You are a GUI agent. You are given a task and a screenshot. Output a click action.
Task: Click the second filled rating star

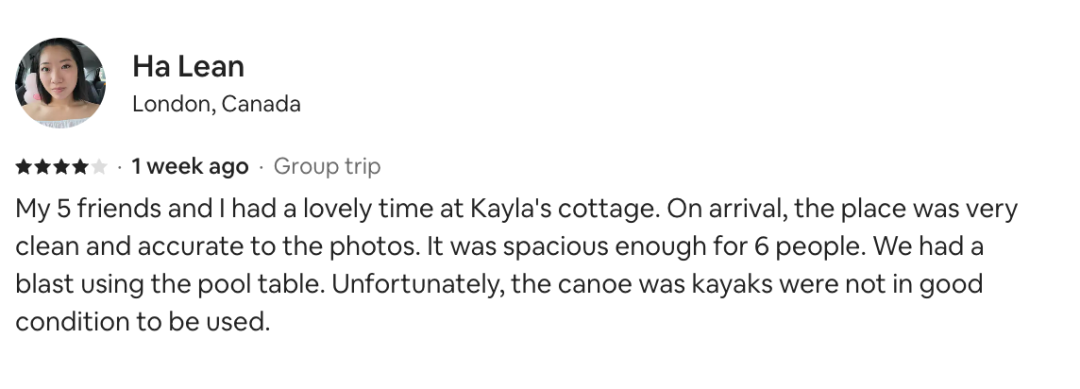pyautogui.click(x=42, y=167)
